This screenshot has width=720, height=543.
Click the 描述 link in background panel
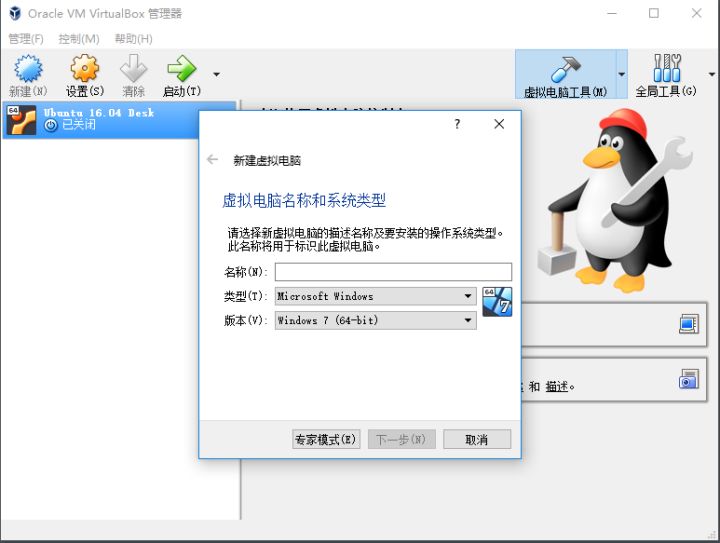point(557,386)
